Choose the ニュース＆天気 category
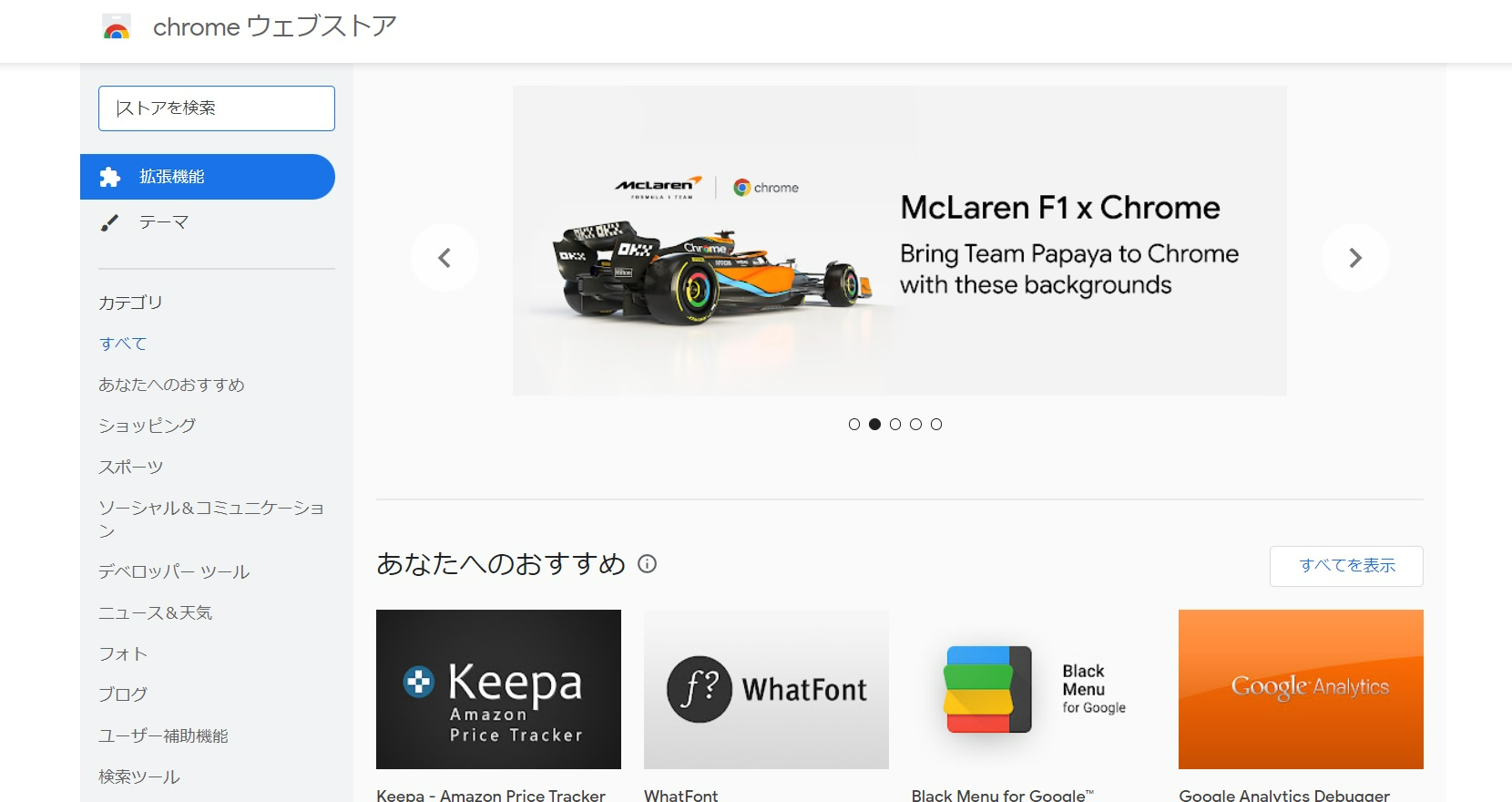This screenshot has height=802, width=1512. tap(155, 612)
